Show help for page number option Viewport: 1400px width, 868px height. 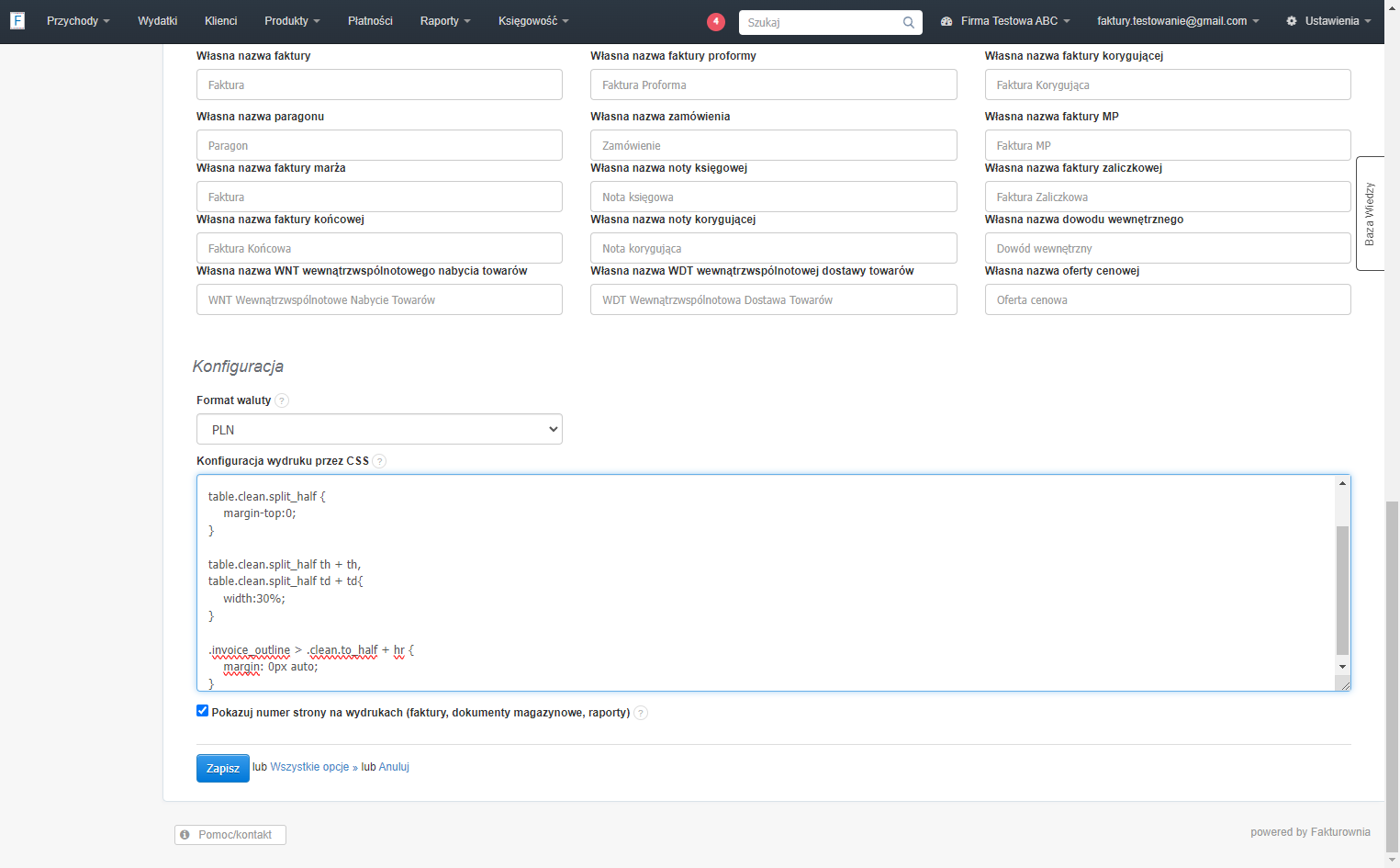click(x=641, y=713)
